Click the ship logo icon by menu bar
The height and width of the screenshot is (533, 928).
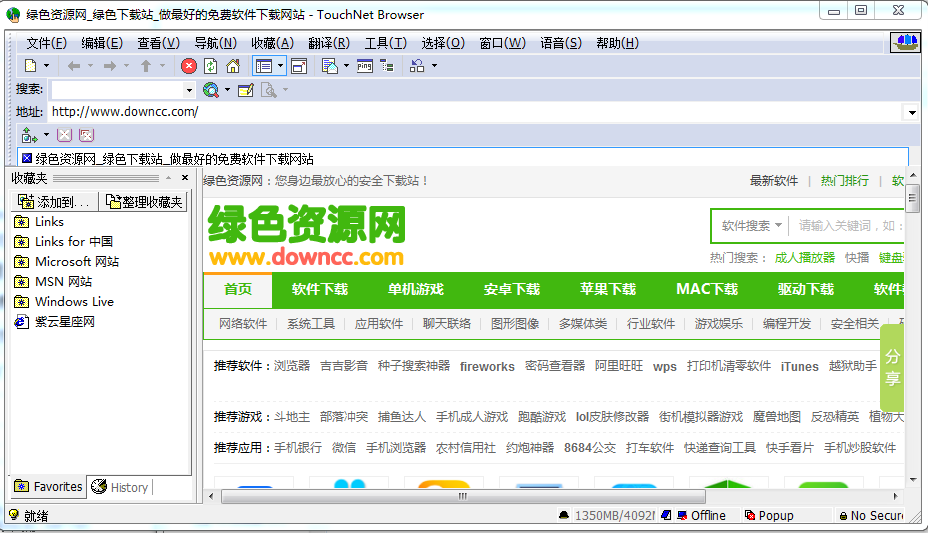pos(905,42)
